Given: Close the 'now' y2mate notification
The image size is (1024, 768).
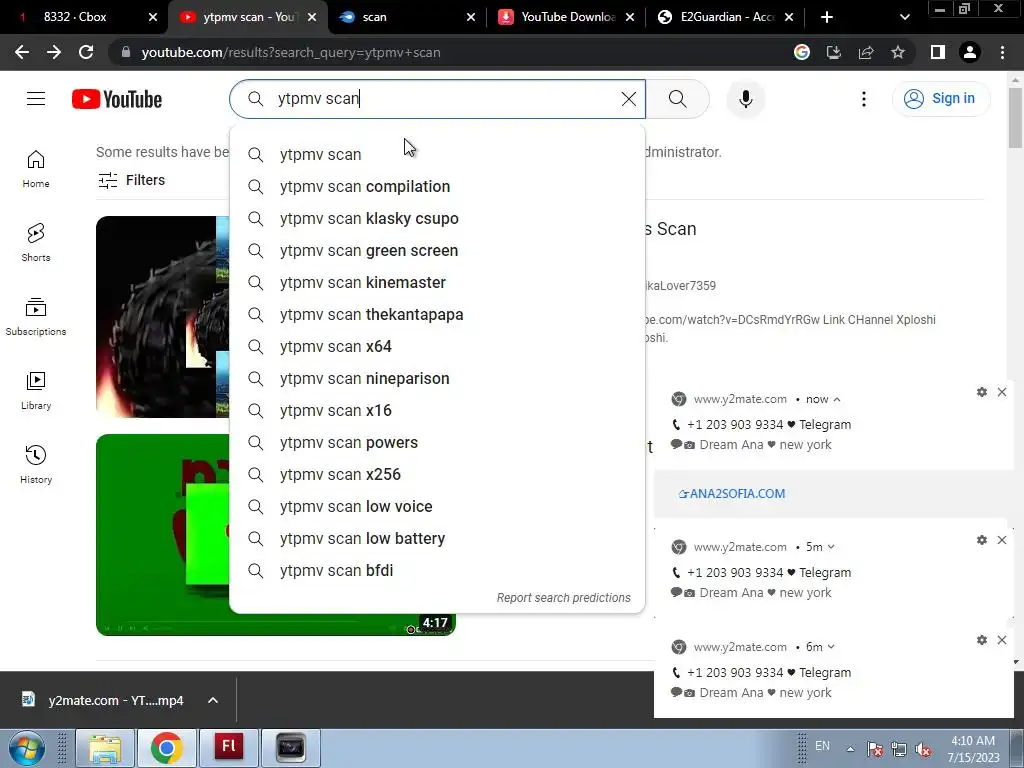Looking at the screenshot, I should [x=1002, y=392].
